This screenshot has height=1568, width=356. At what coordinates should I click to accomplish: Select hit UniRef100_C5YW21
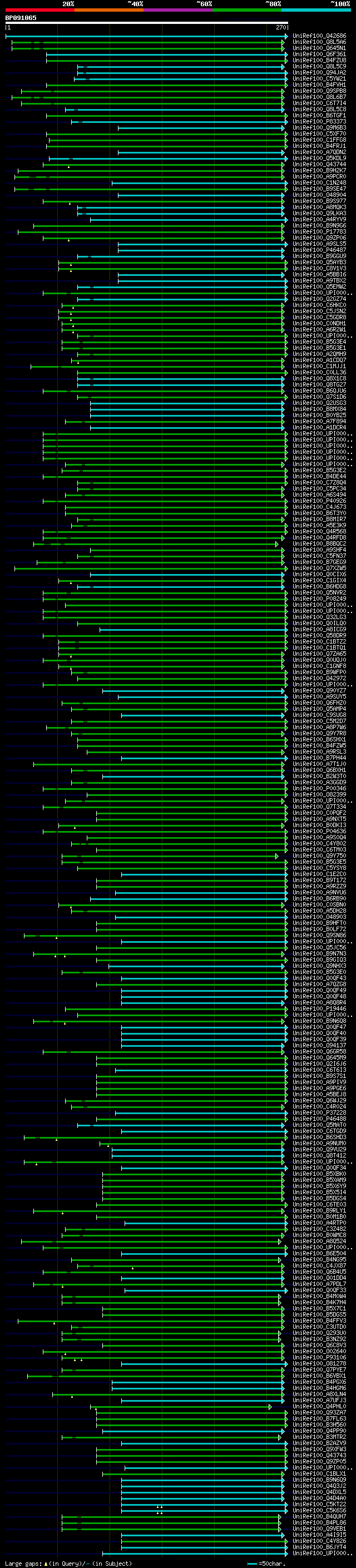(319, 78)
